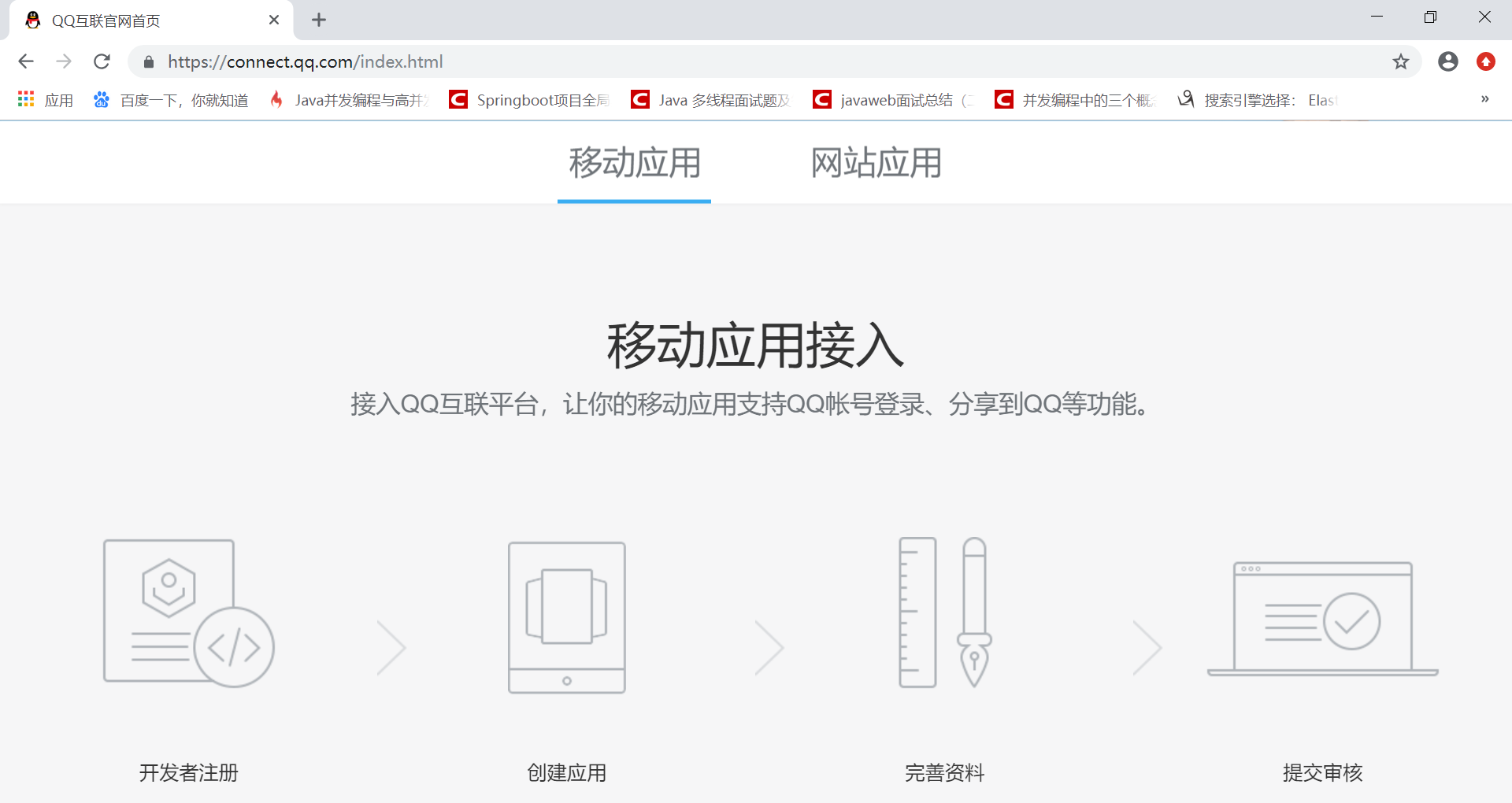Click the browser forward arrow
The height and width of the screenshot is (803, 1512).
tap(64, 61)
